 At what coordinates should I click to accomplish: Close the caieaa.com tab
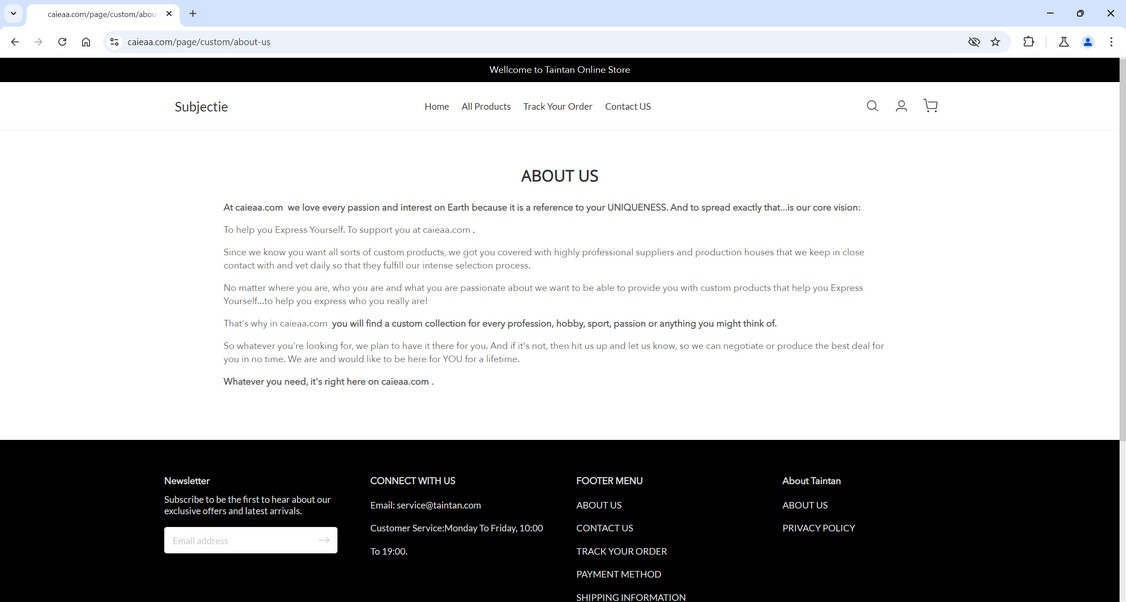coord(169,14)
